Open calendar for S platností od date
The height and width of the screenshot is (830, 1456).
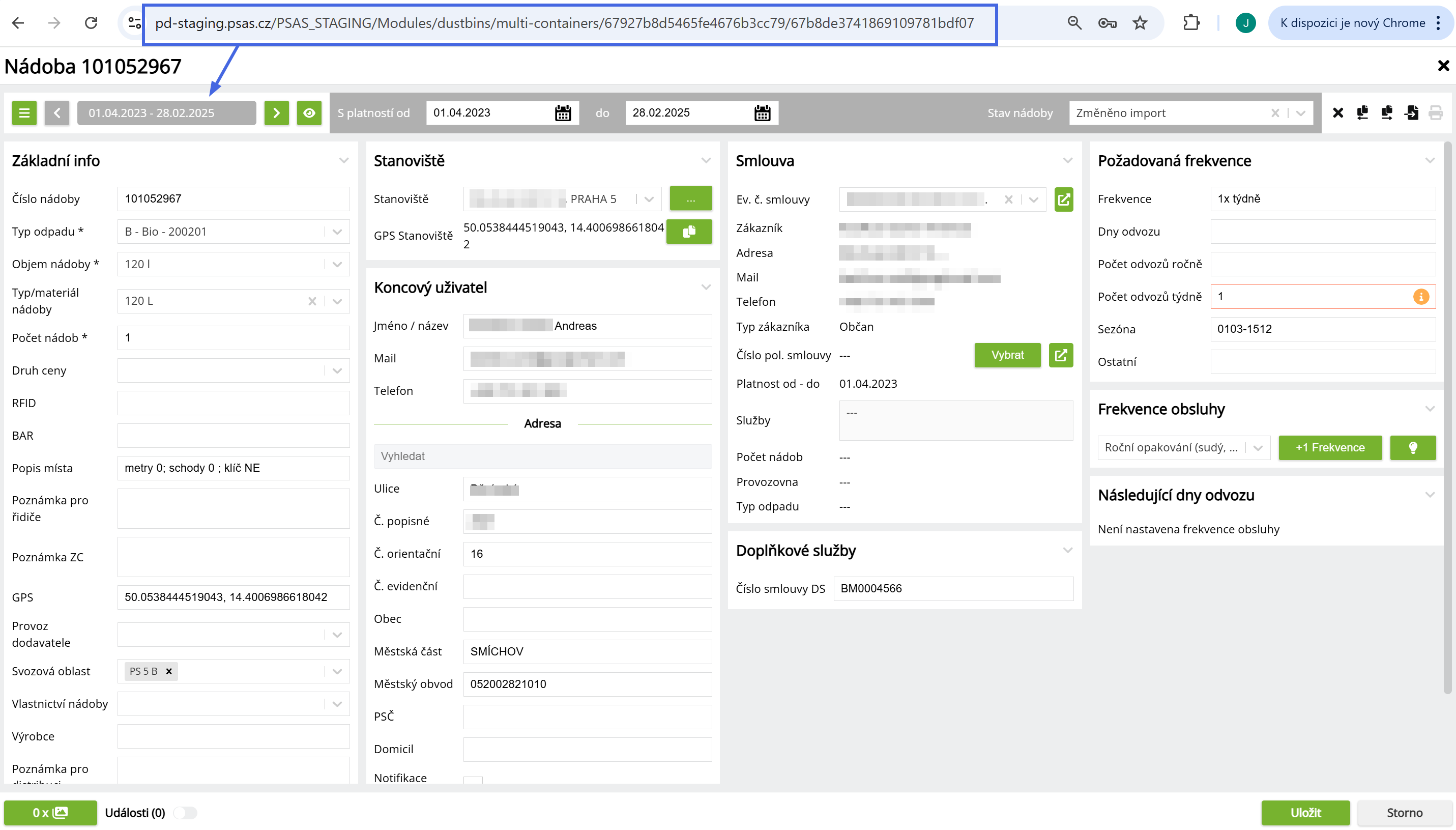[563, 113]
